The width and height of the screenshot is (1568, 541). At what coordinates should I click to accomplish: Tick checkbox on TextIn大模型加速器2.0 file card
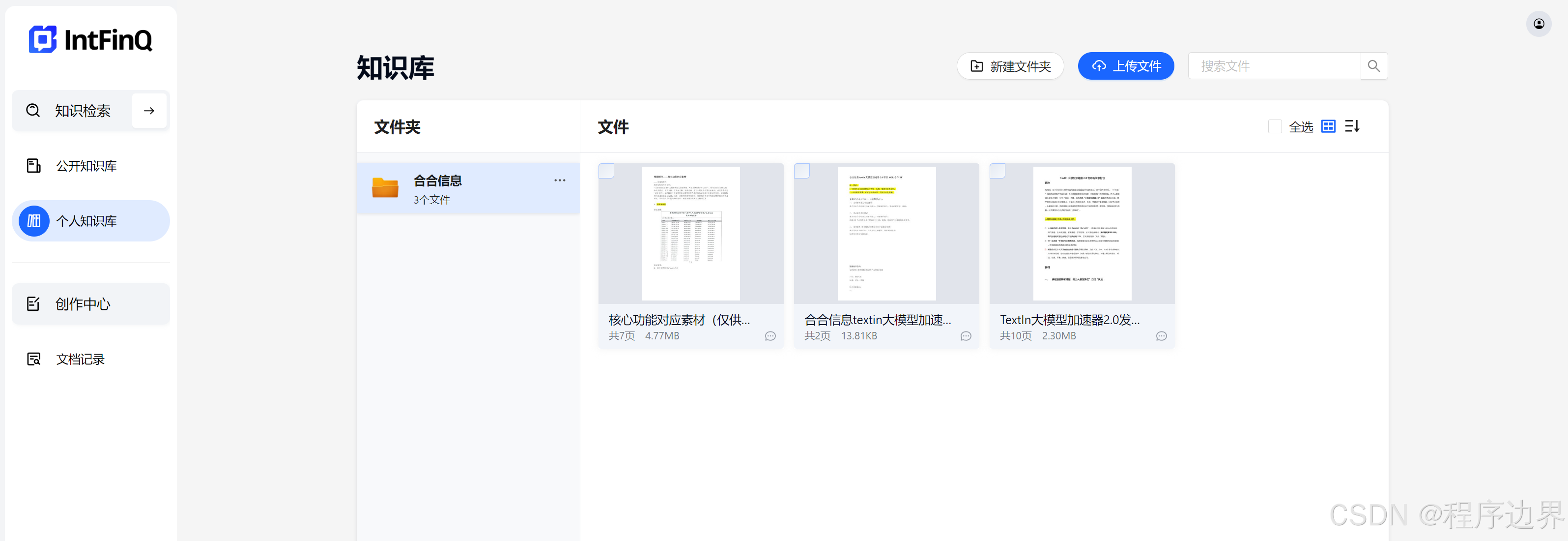point(997,171)
